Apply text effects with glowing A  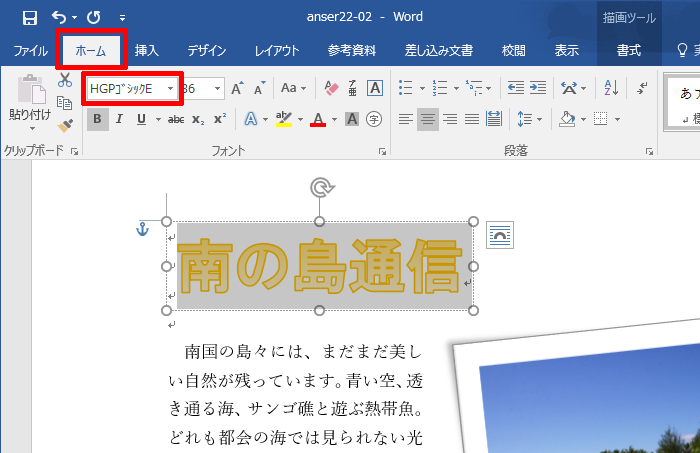(x=251, y=119)
